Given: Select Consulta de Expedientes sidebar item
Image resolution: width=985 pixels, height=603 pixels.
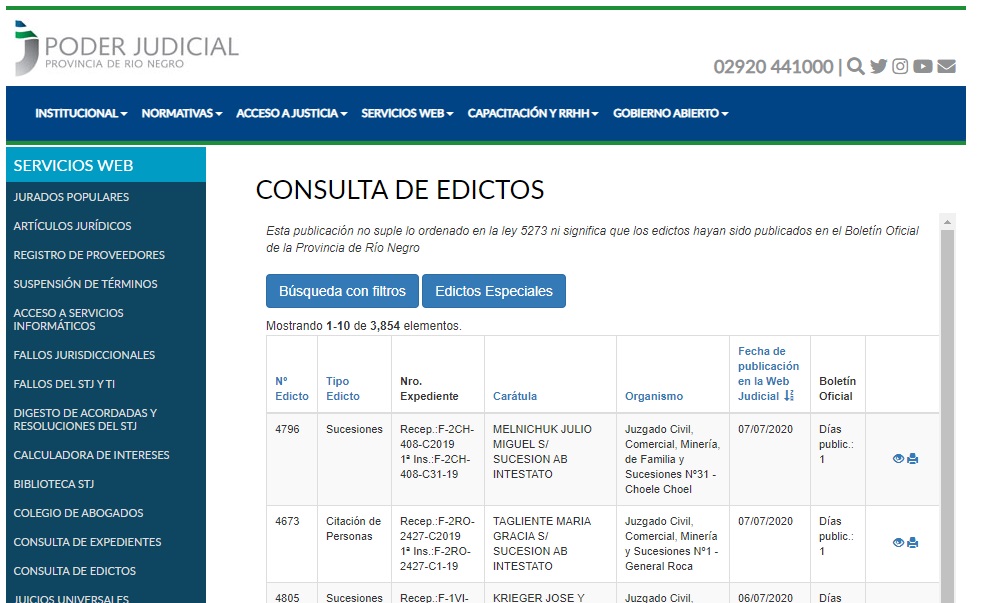Looking at the screenshot, I should tap(87, 542).
